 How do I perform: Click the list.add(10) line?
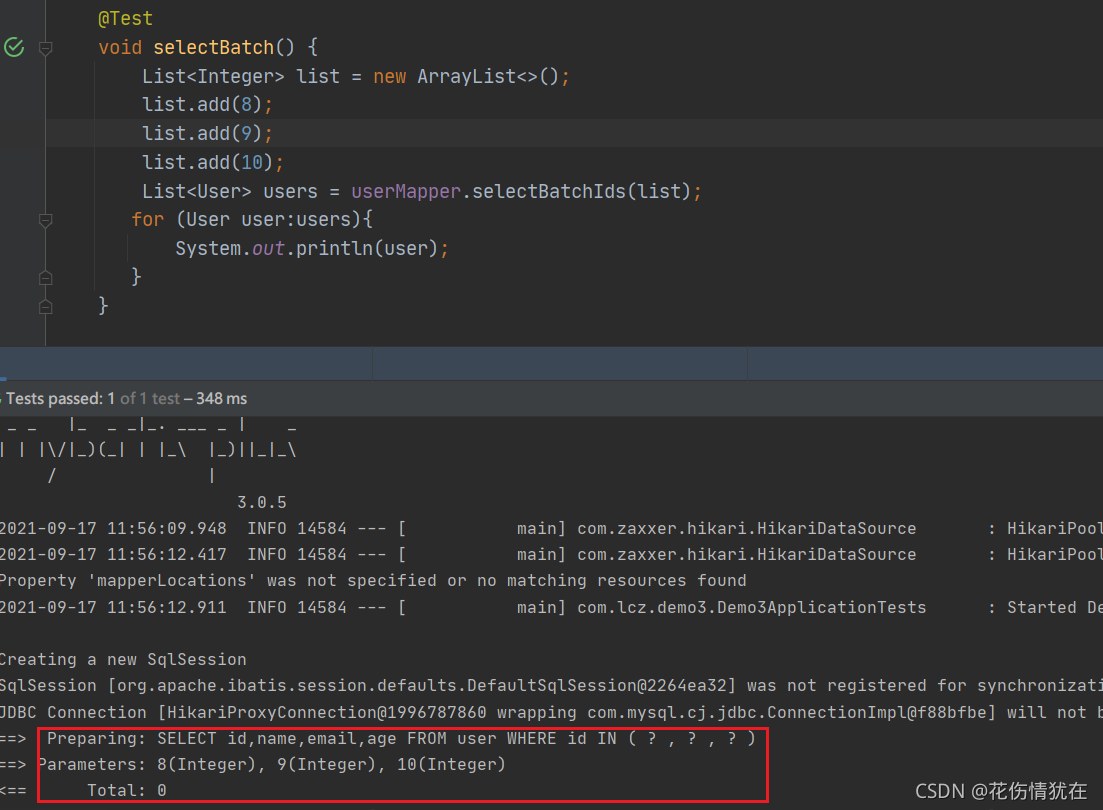(x=213, y=163)
